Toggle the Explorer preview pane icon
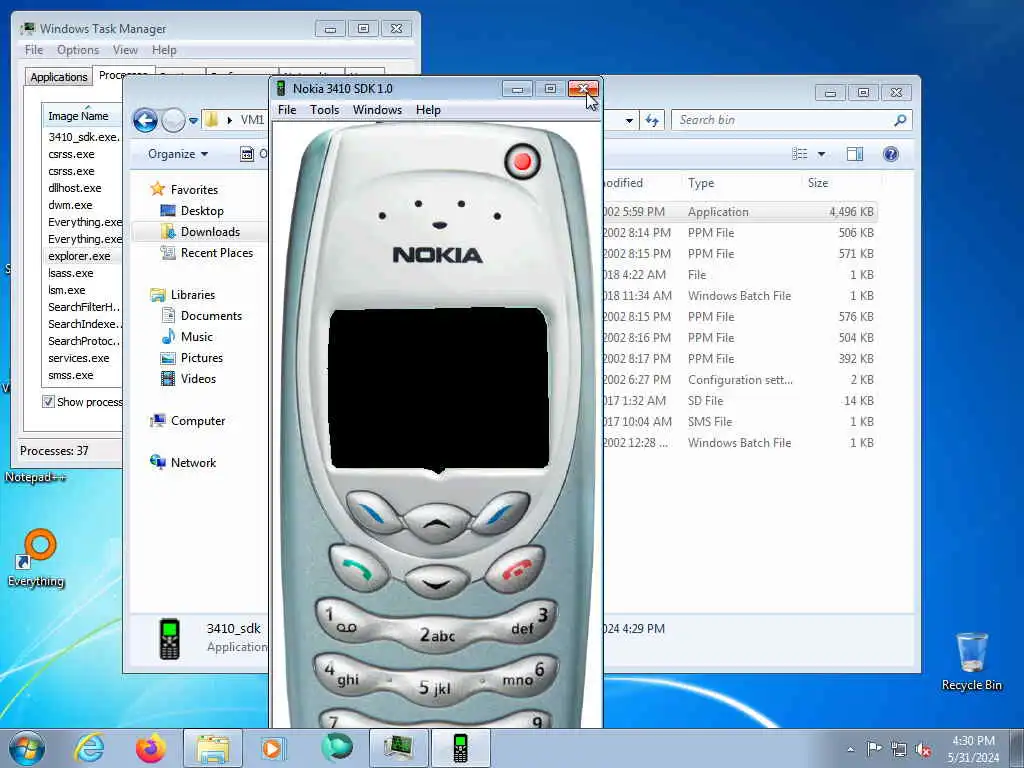This screenshot has height=768, width=1024. (855, 153)
